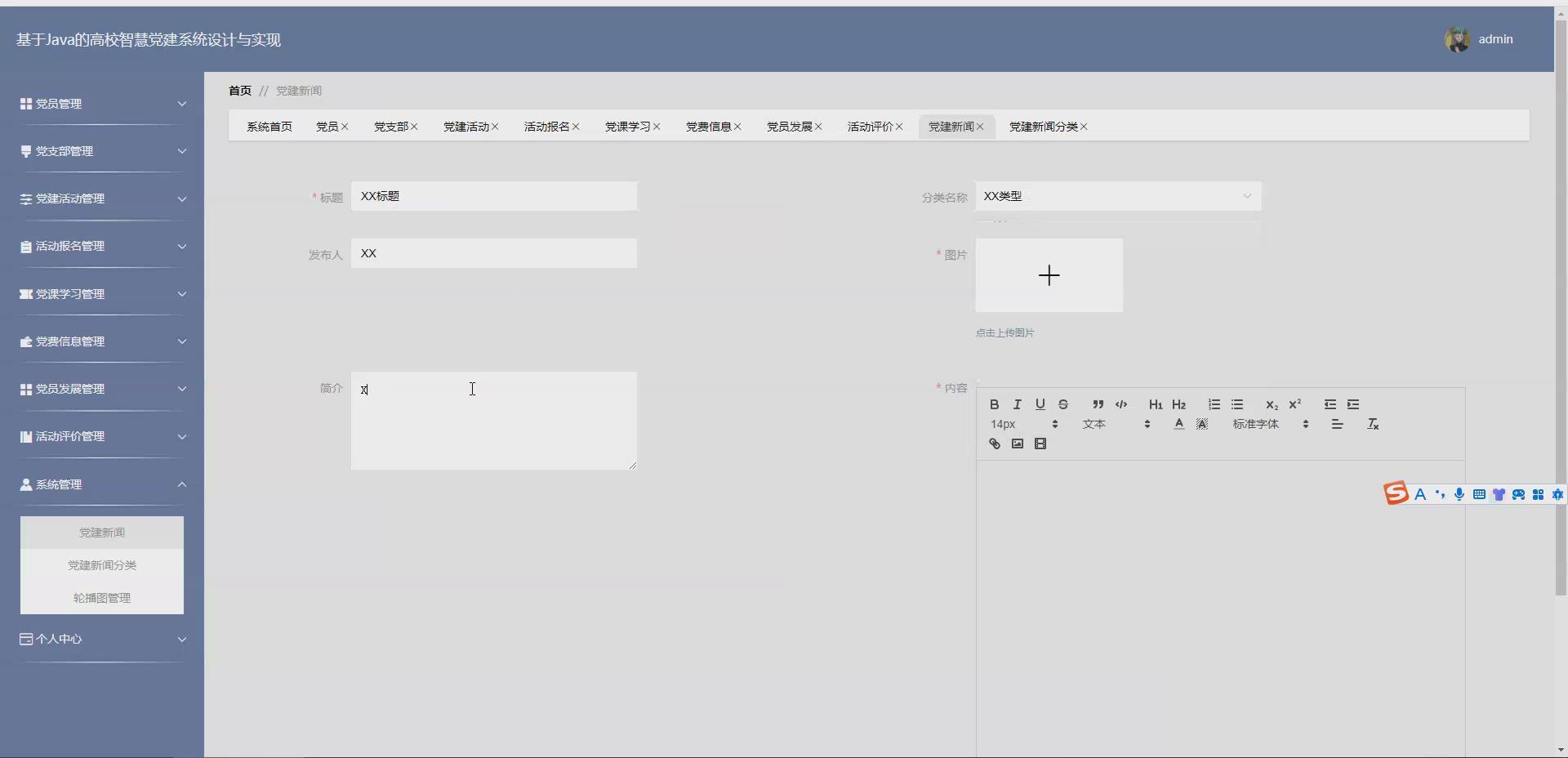
Task: Insert a blockquote in editor
Action: click(1098, 404)
